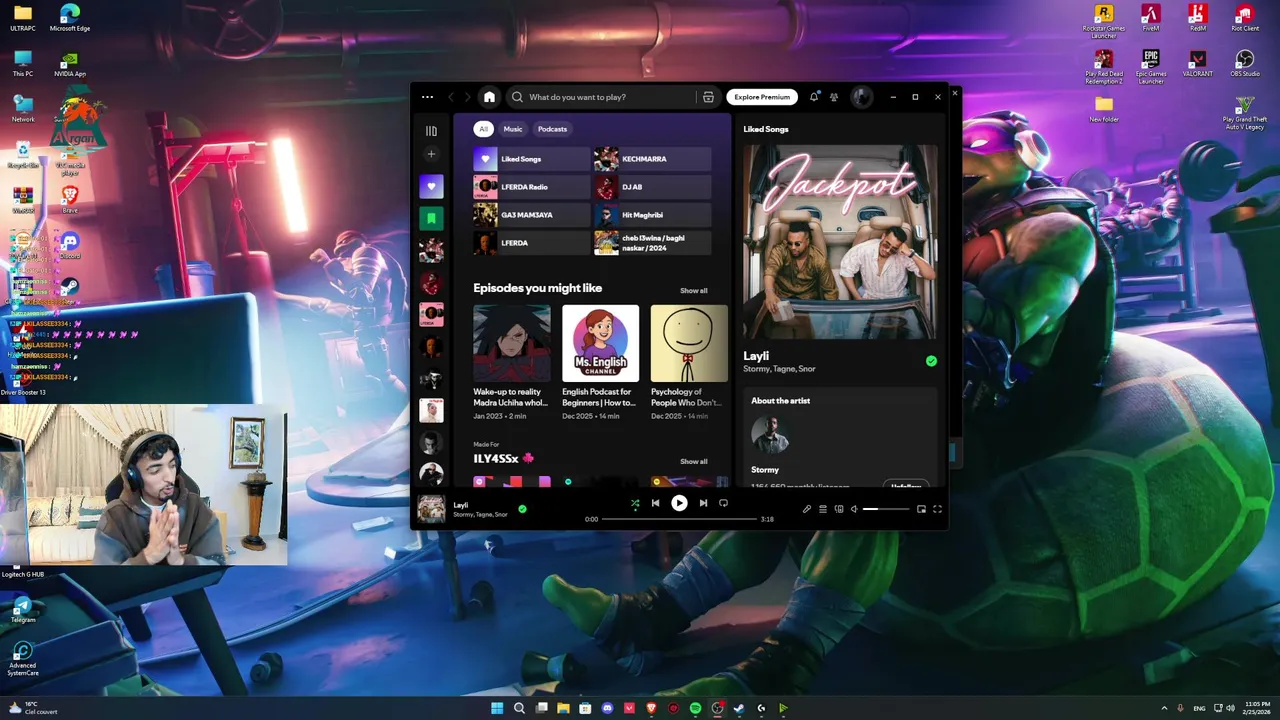Click the song progress bar
The height and width of the screenshot is (720, 1280).
click(x=679, y=519)
